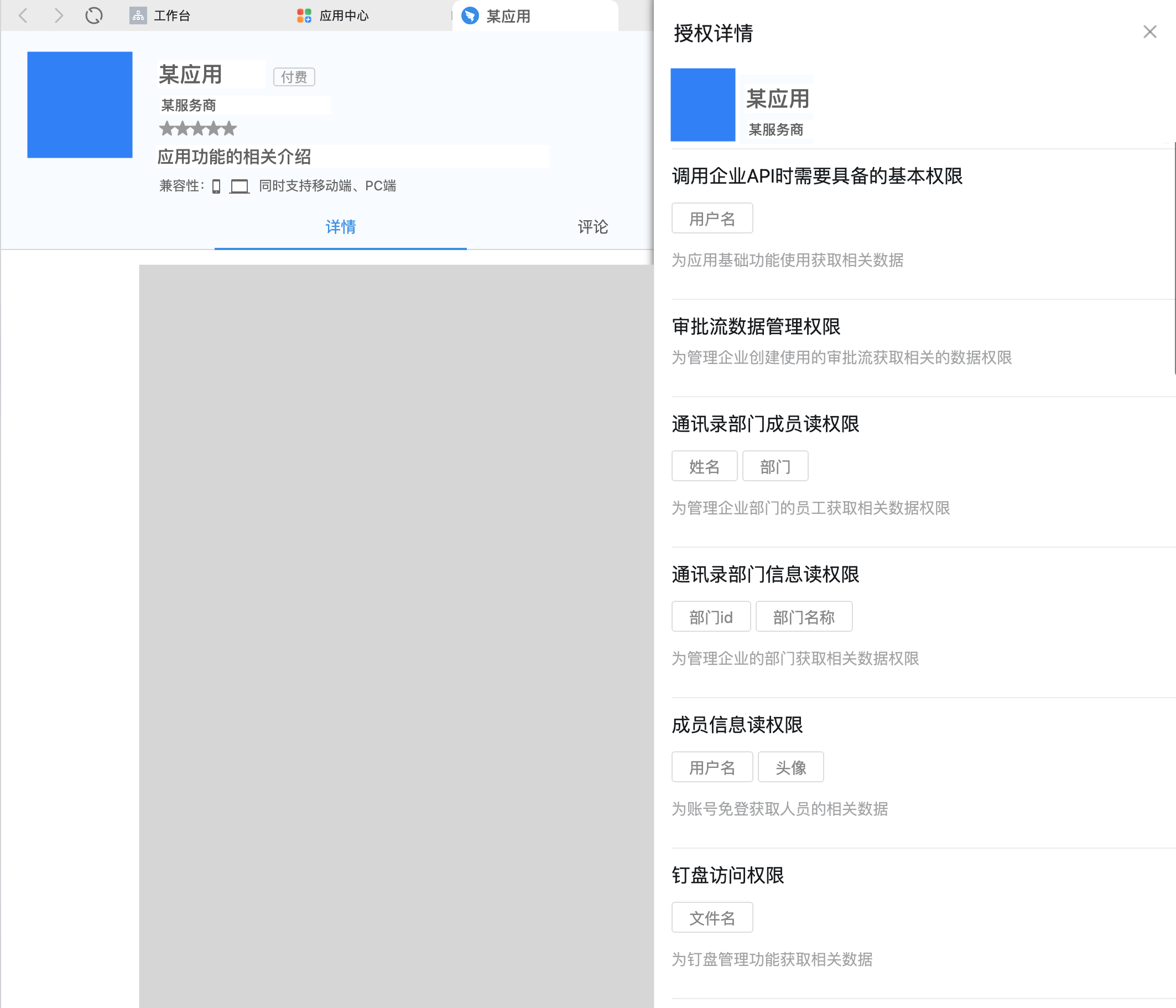Viewport: 1176px width, 1008px height.
Task: Click the mobile phone compatibility icon
Action: coord(216,186)
